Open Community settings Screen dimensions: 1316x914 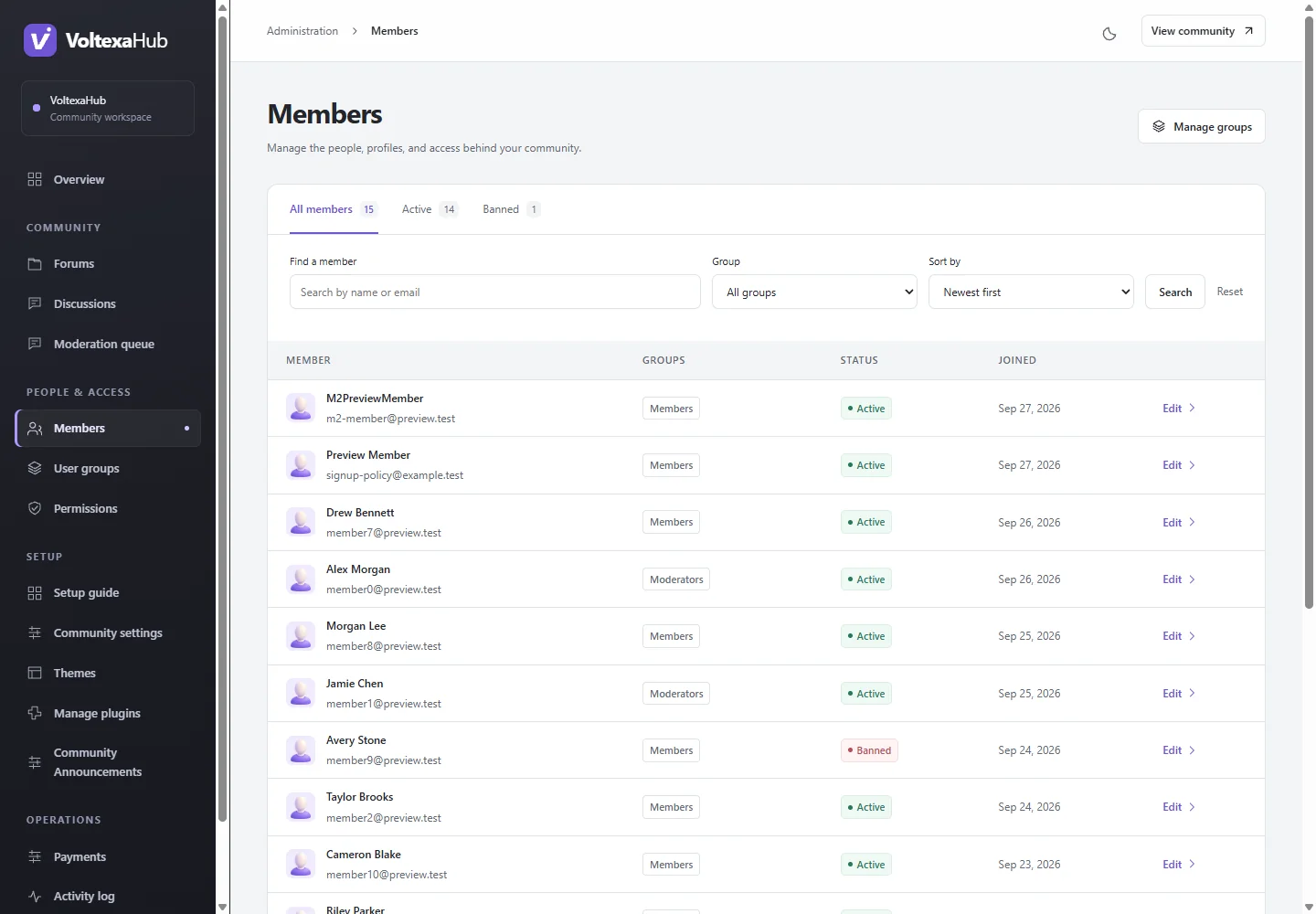[x=108, y=633]
